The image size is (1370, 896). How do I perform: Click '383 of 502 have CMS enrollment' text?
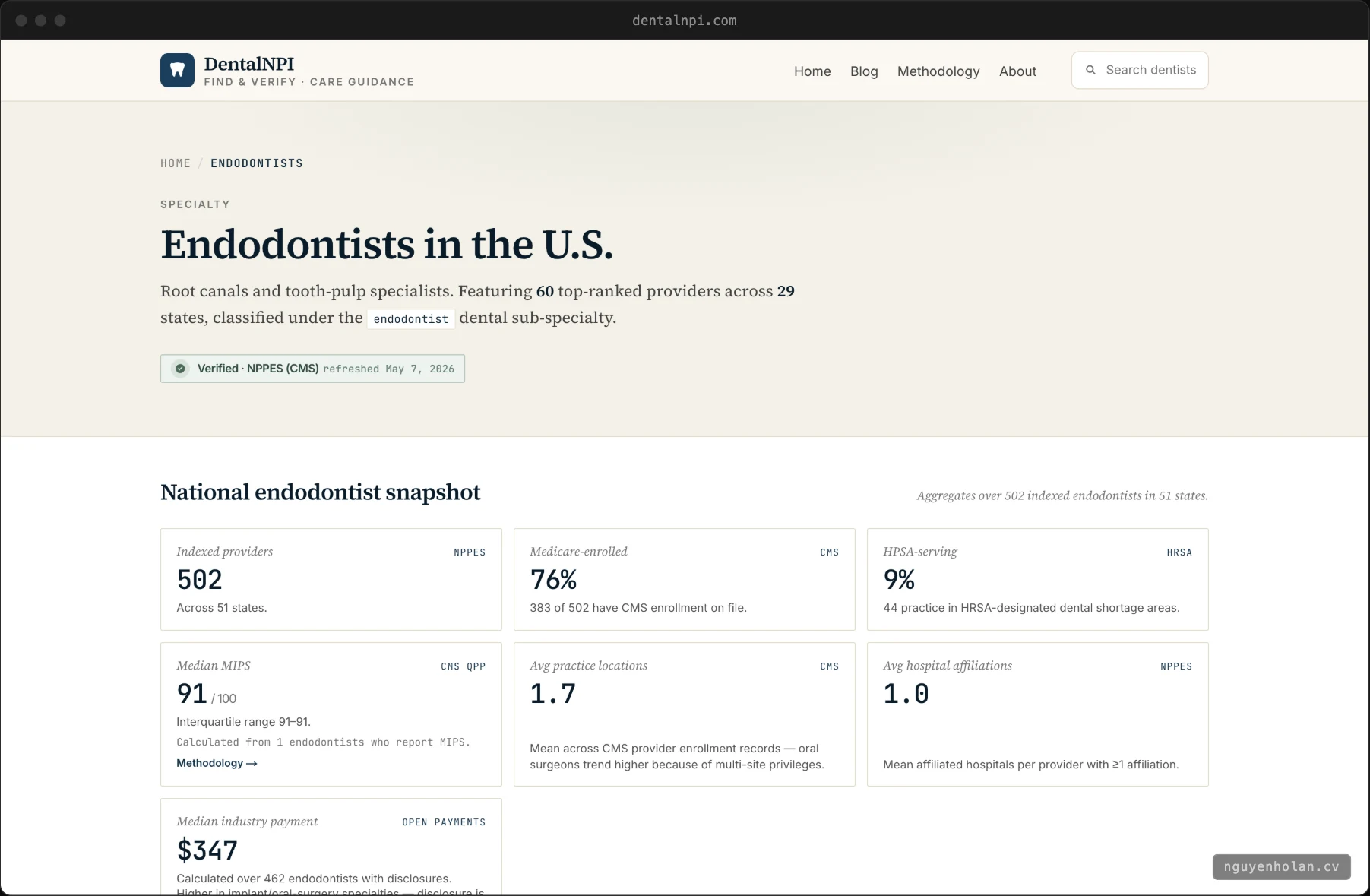pyautogui.click(x=638, y=608)
